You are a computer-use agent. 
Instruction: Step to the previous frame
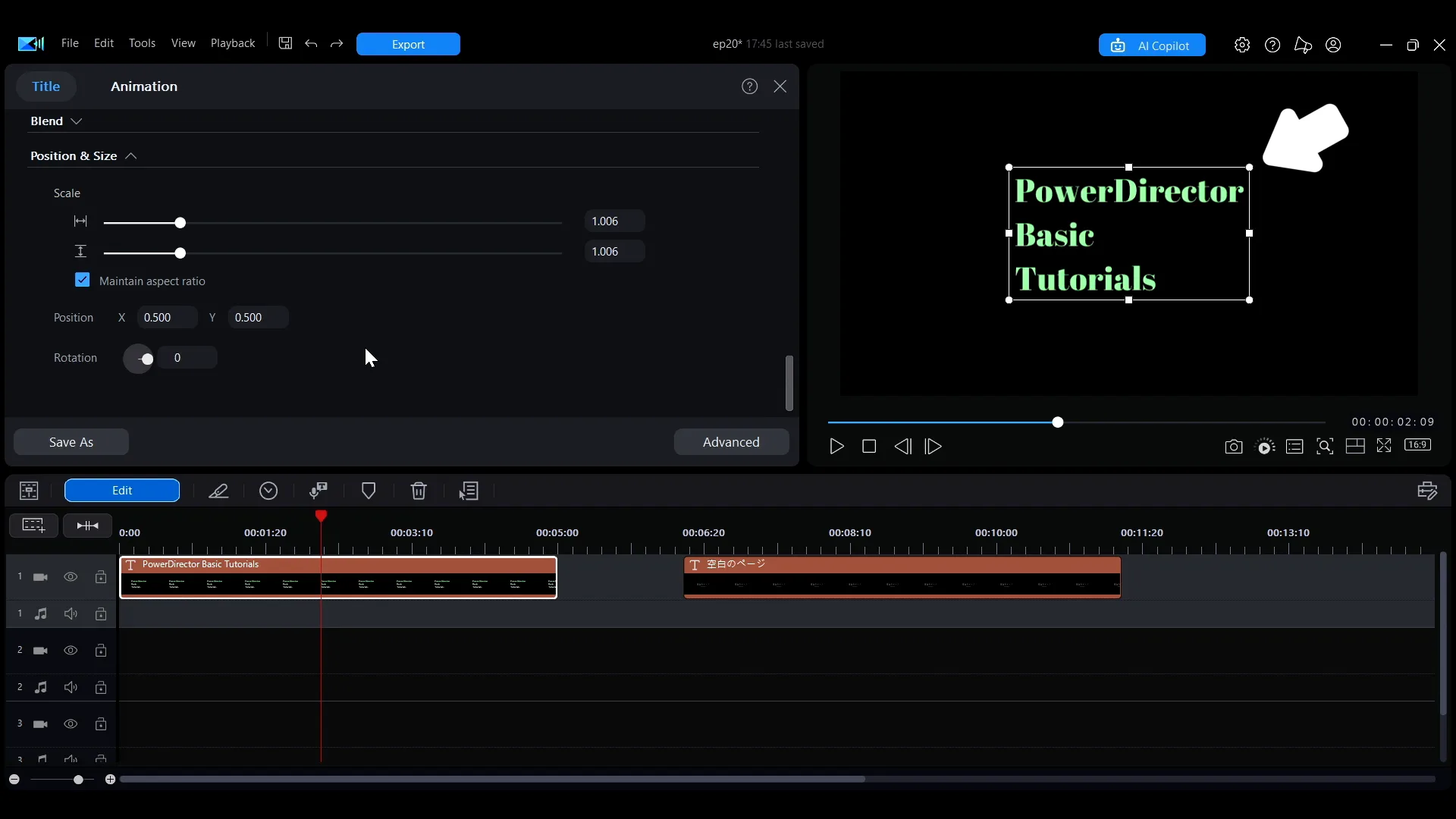coord(902,447)
